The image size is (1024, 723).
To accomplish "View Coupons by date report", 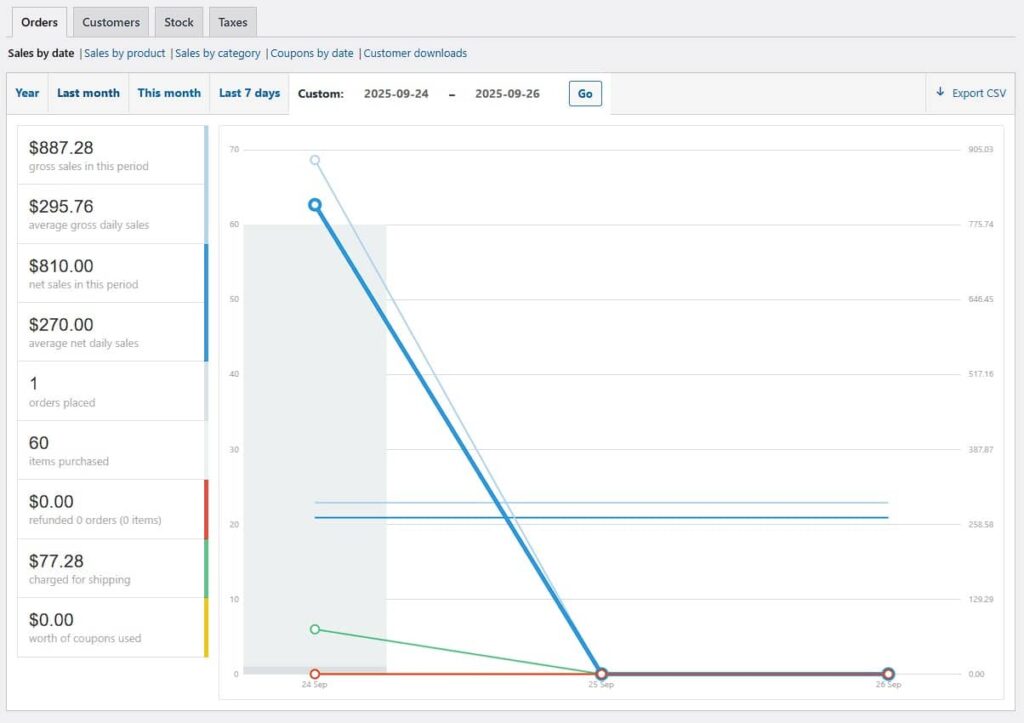I will (x=312, y=53).
